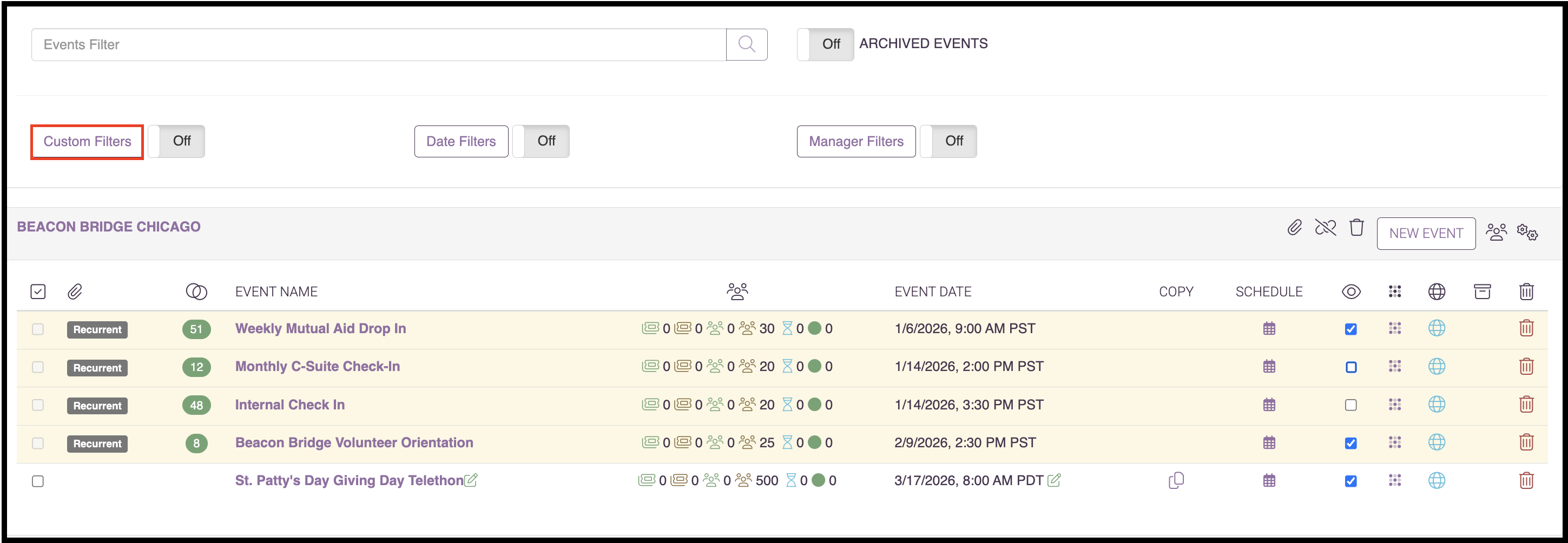Delete Weekly Mutual Aid Drop In via trash icon
Image resolution: width=1568 pixels, height=543 pixels.
[1525, 329]
